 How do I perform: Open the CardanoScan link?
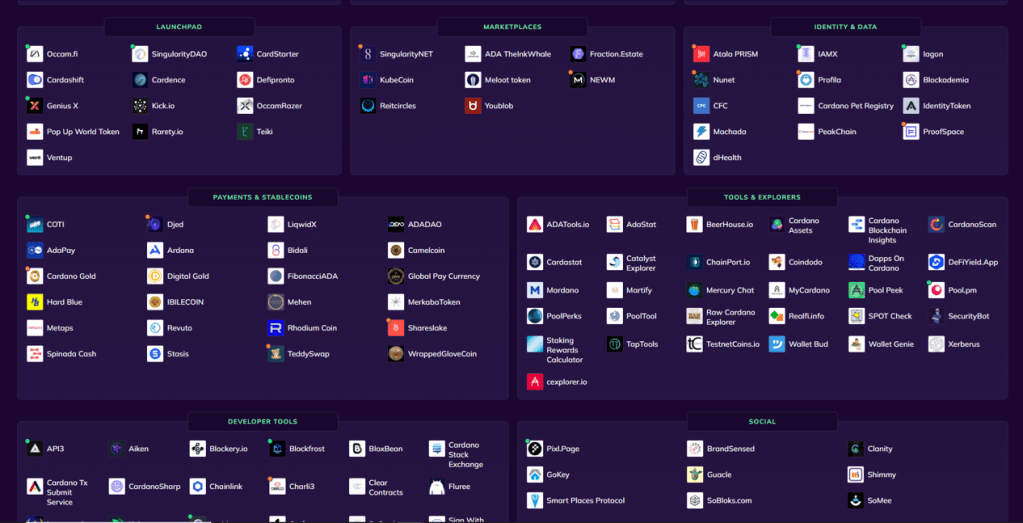pos(971,225)
